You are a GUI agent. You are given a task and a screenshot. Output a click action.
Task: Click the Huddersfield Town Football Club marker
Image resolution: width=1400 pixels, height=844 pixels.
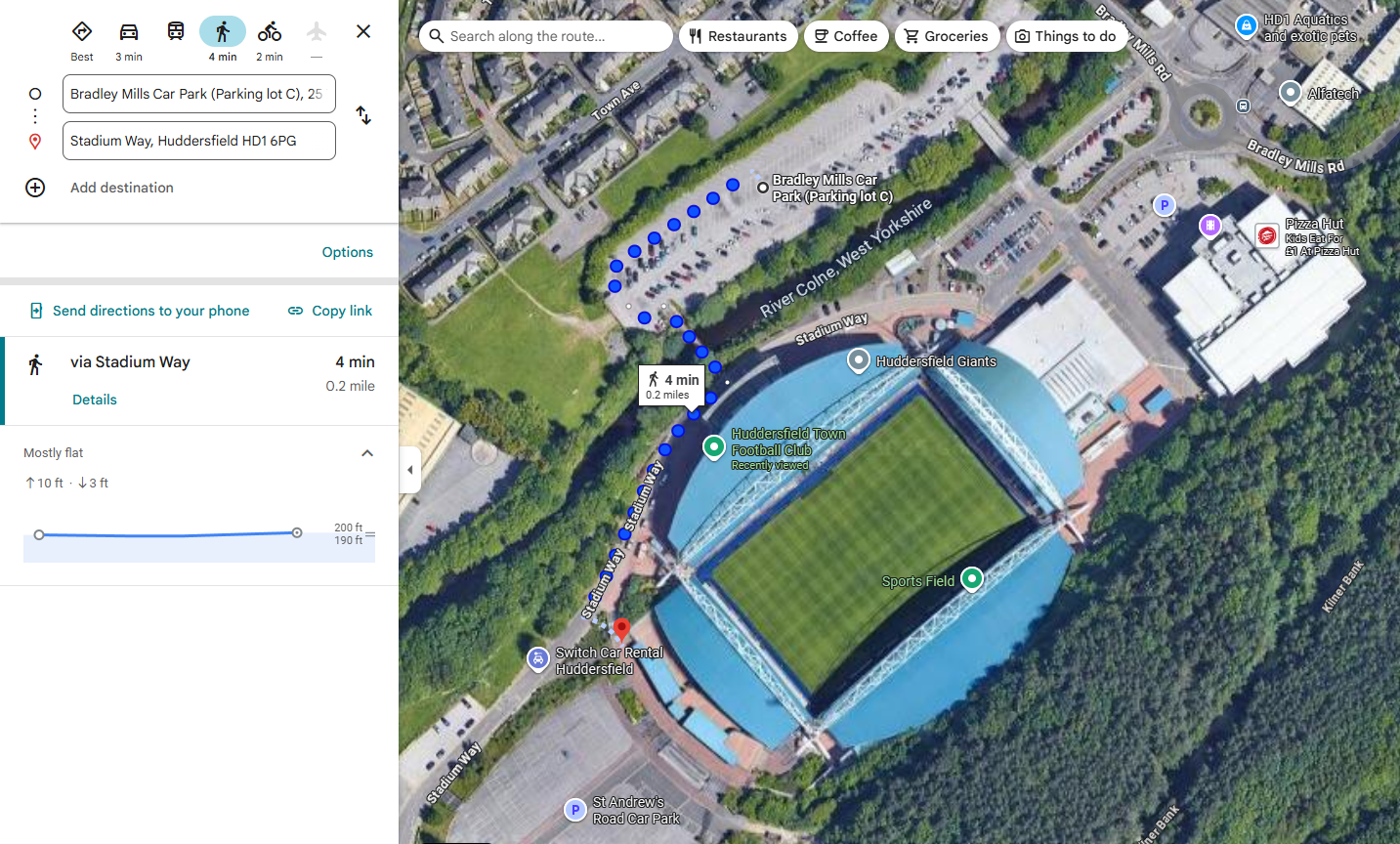714,446
